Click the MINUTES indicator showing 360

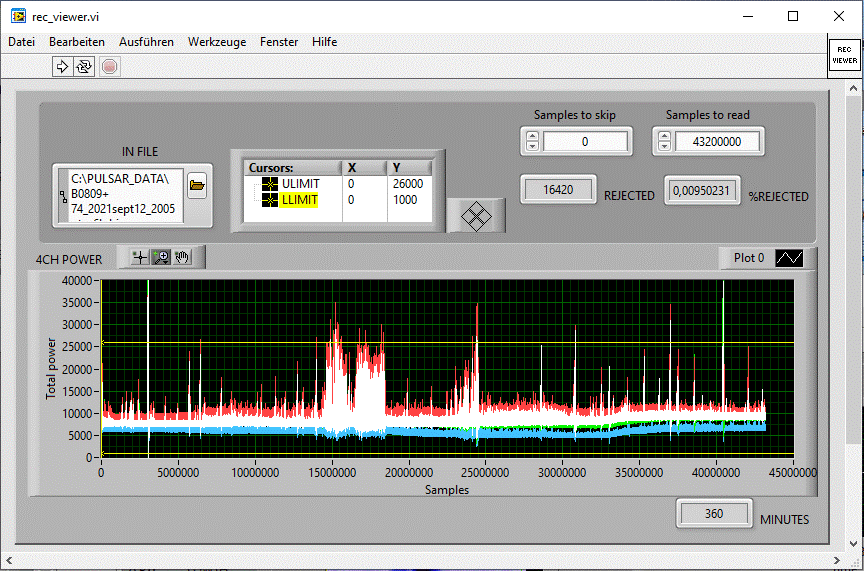pyautogui.click(x=714, y=514)
